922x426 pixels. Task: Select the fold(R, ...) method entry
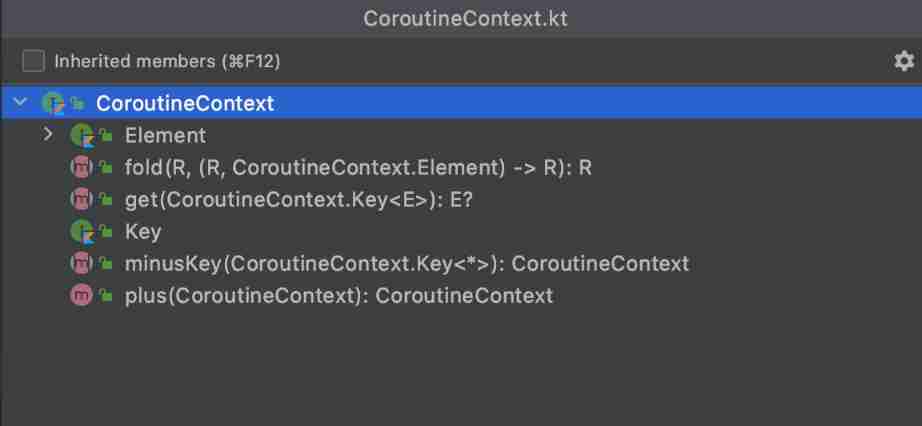pyautogui.click(x=358, y=167)
